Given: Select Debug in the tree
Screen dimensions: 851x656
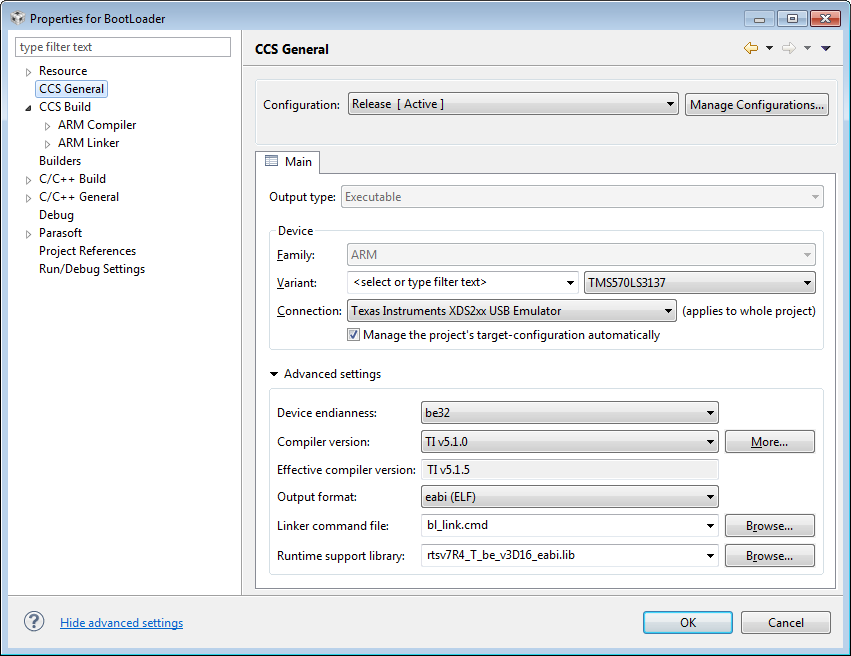Looking at the screenshot, I should [56, 215].
